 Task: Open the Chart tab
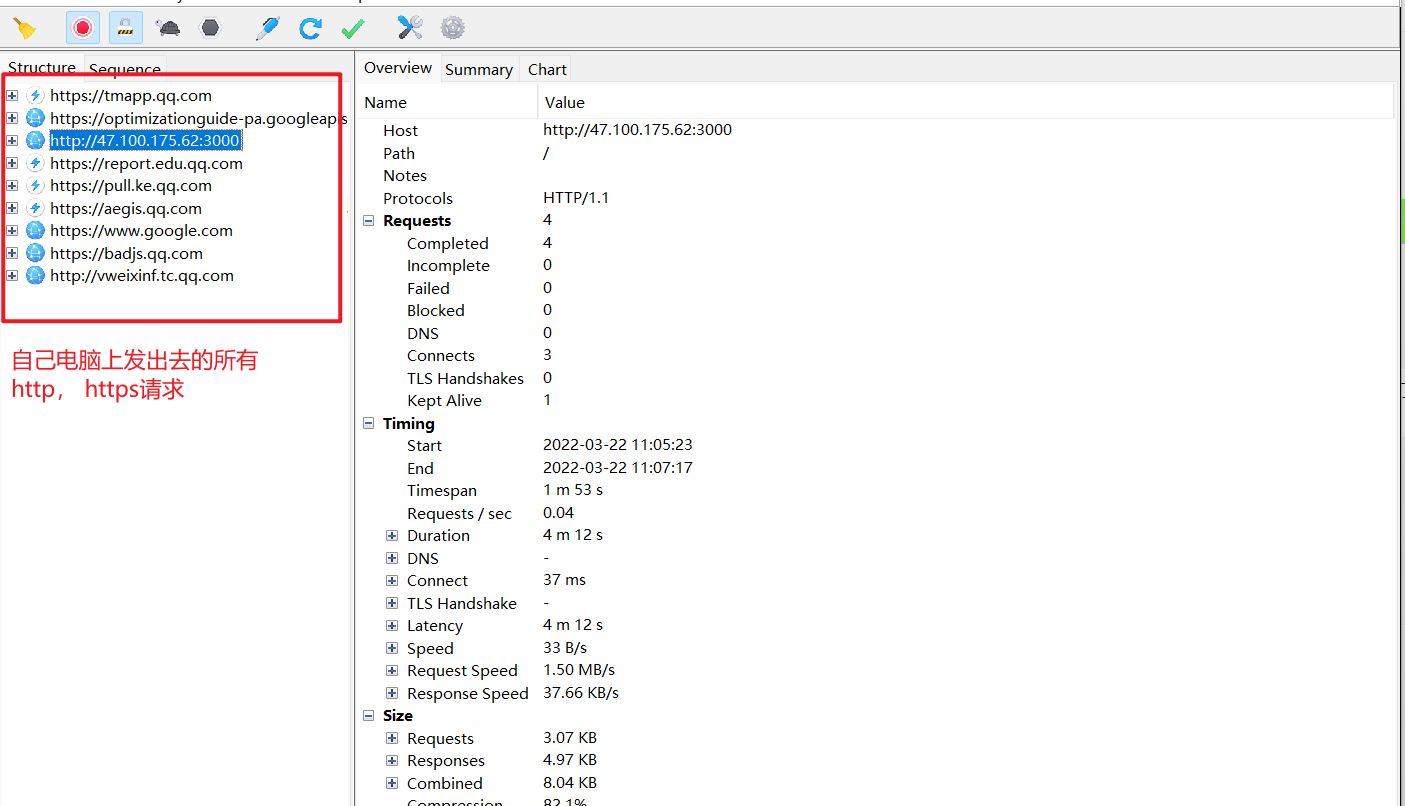pyautogui.click(x=547, y=69)
